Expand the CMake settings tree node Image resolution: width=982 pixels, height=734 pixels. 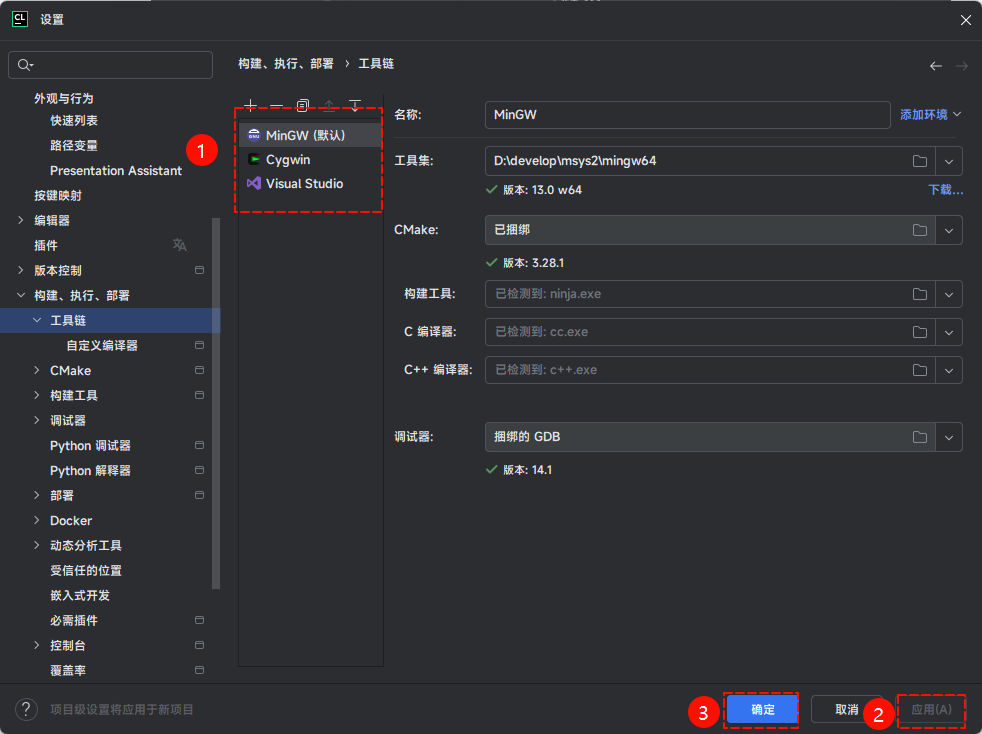pos(38,371)
